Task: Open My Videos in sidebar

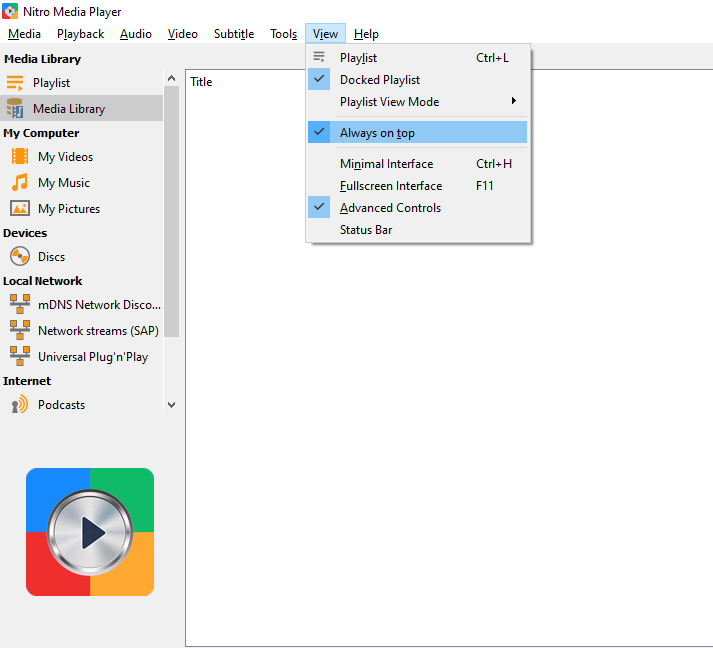Action: click(81, 156)
